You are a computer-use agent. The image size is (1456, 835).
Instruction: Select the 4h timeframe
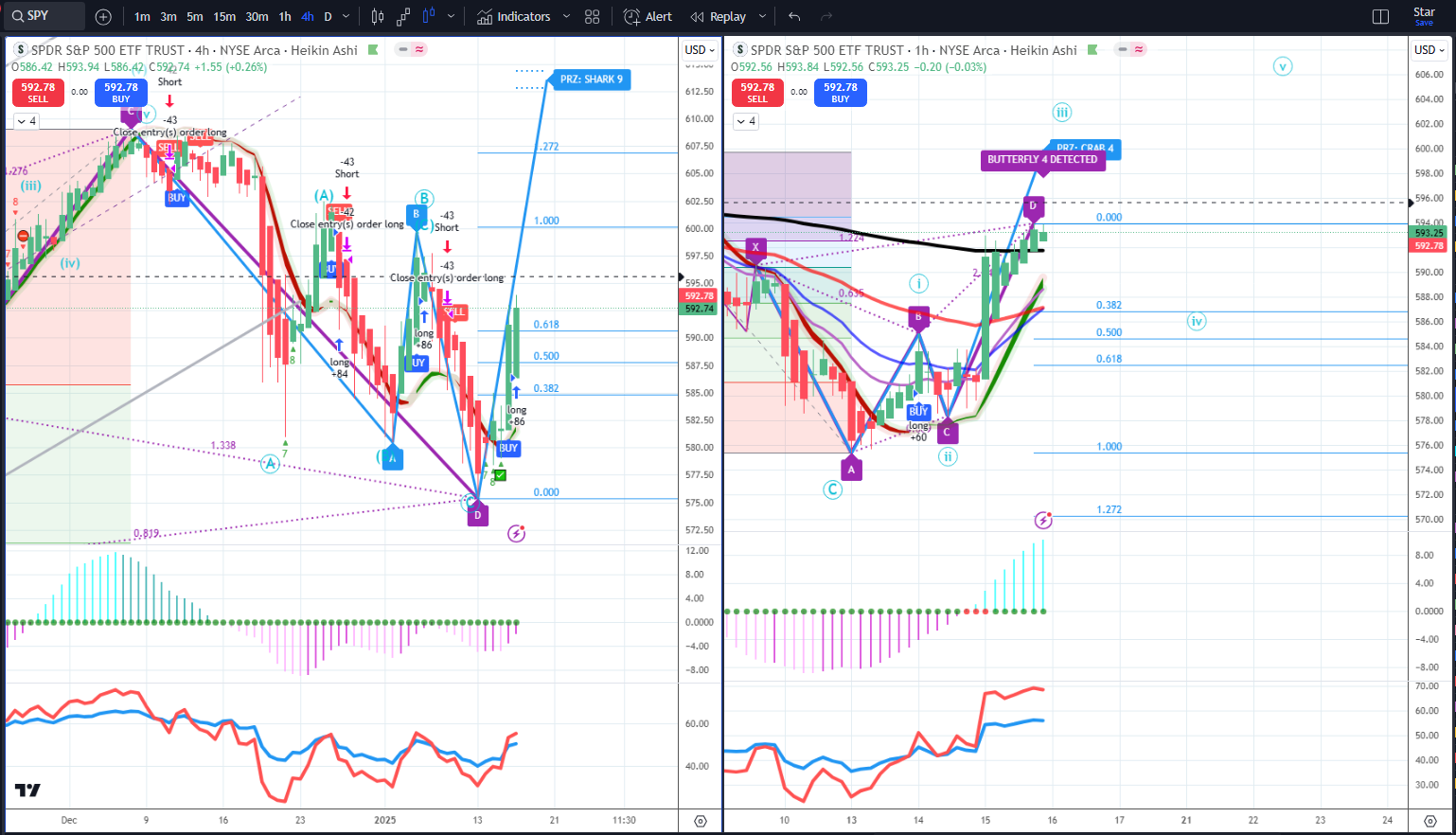pyautogui.click(x=308, y=16)
